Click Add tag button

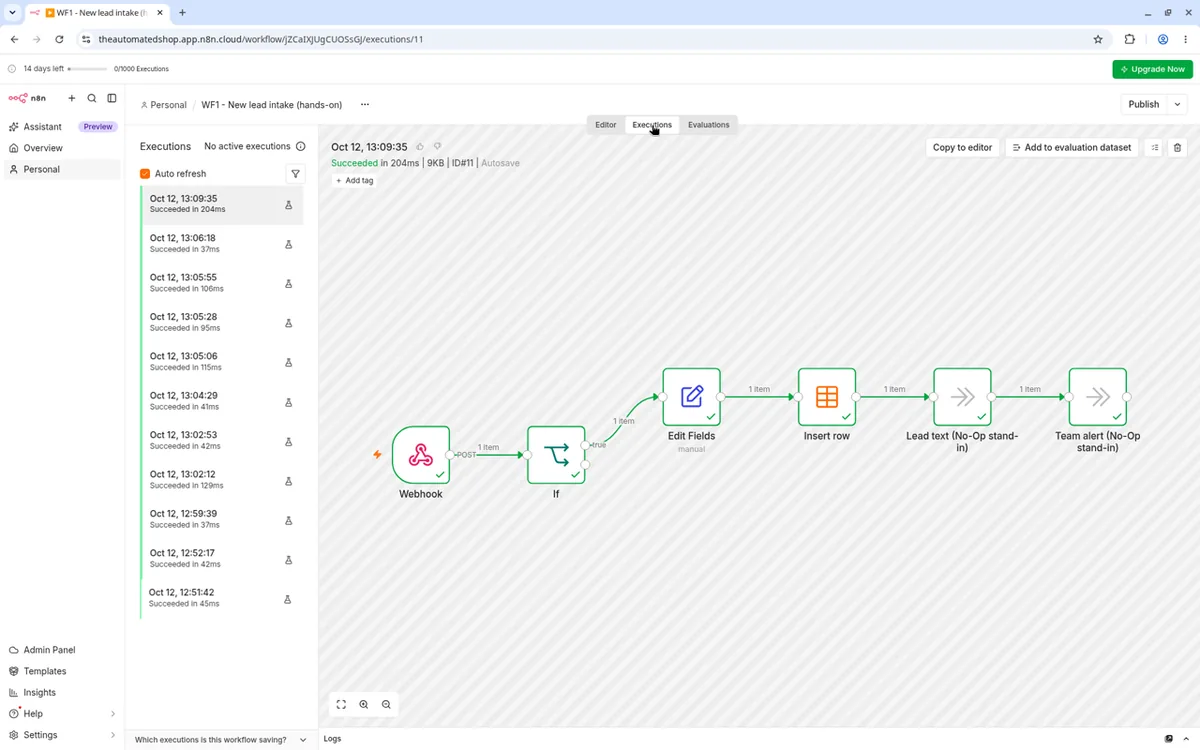point(354,181)
